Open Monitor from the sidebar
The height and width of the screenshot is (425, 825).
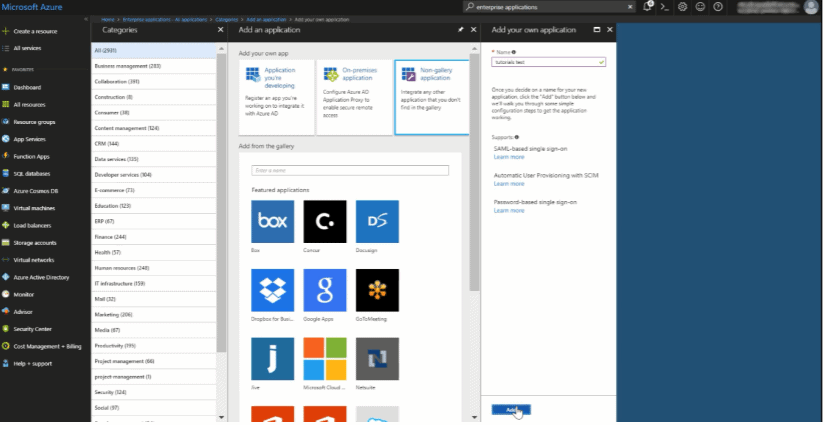coord(23,295)
